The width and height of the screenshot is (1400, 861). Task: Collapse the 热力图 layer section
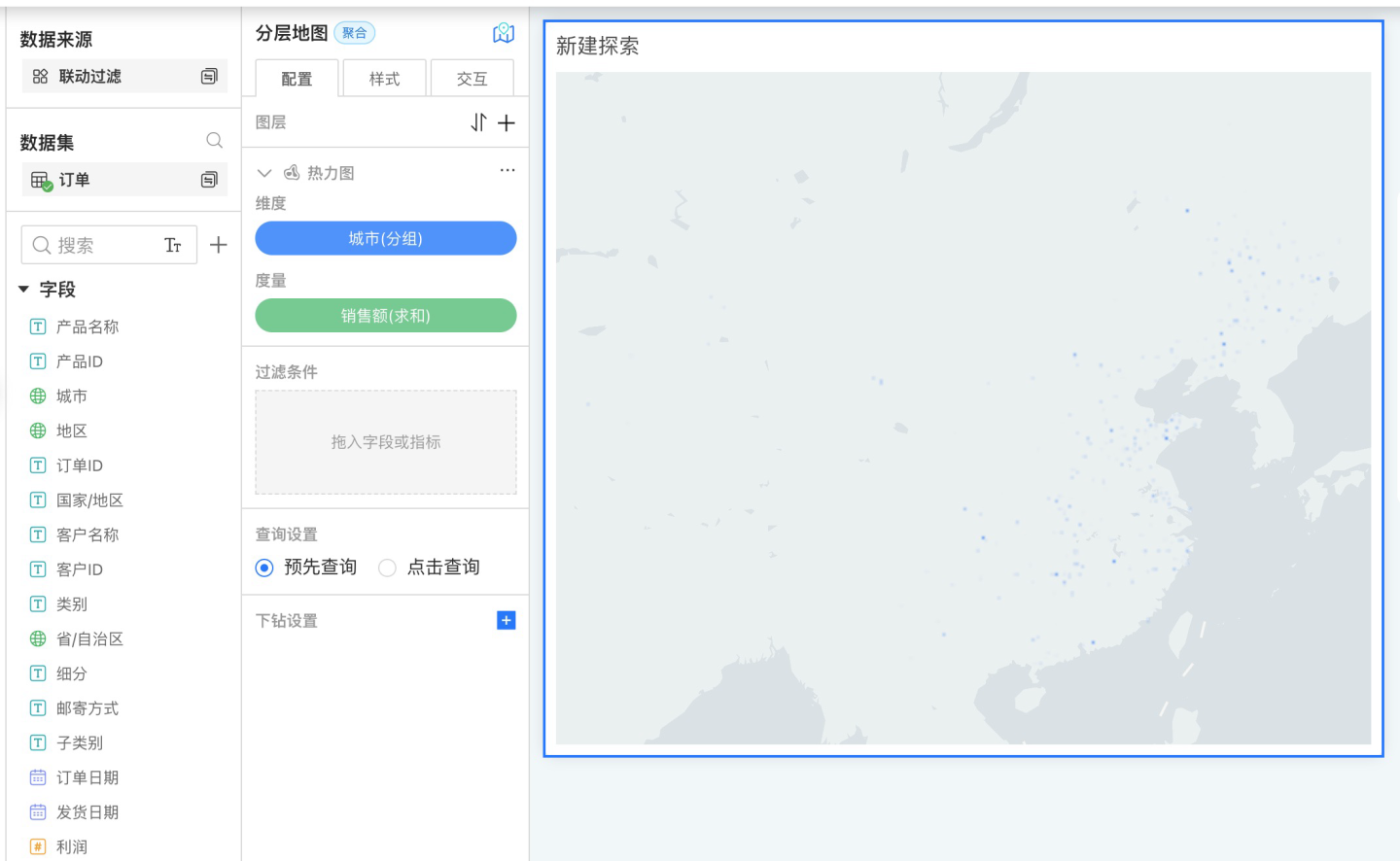click(263, 173)
